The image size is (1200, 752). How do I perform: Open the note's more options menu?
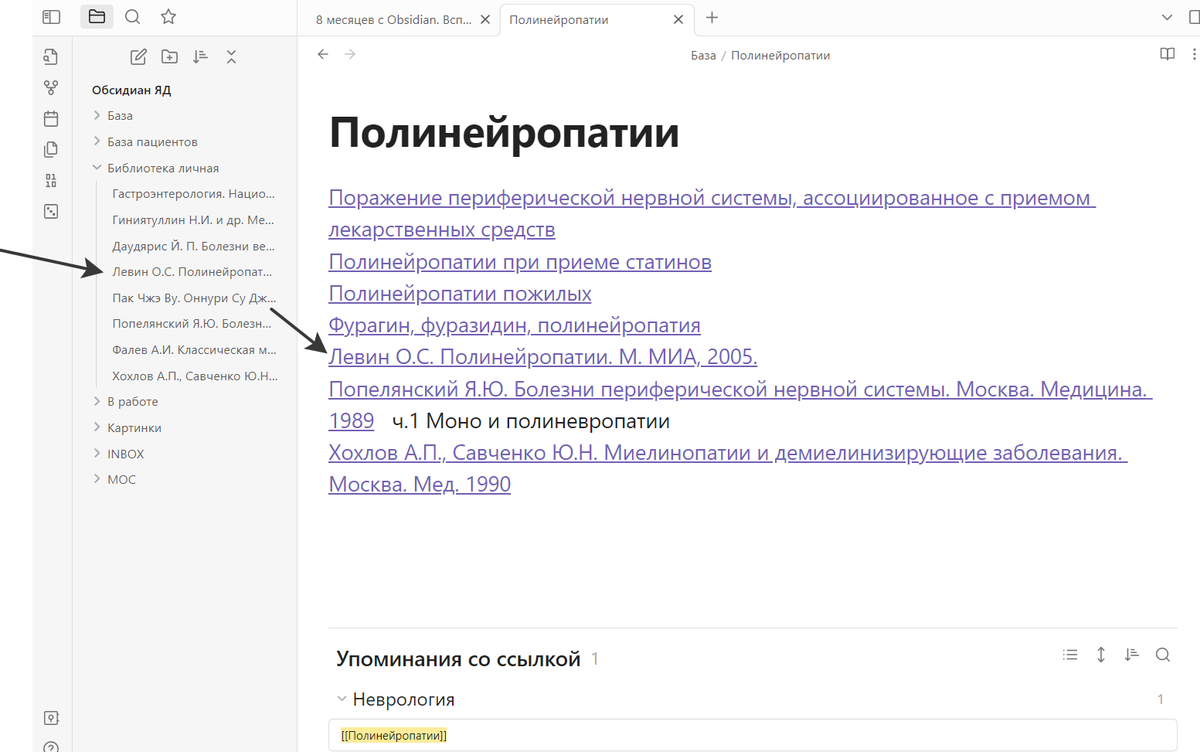click(x=1196, y=55)
